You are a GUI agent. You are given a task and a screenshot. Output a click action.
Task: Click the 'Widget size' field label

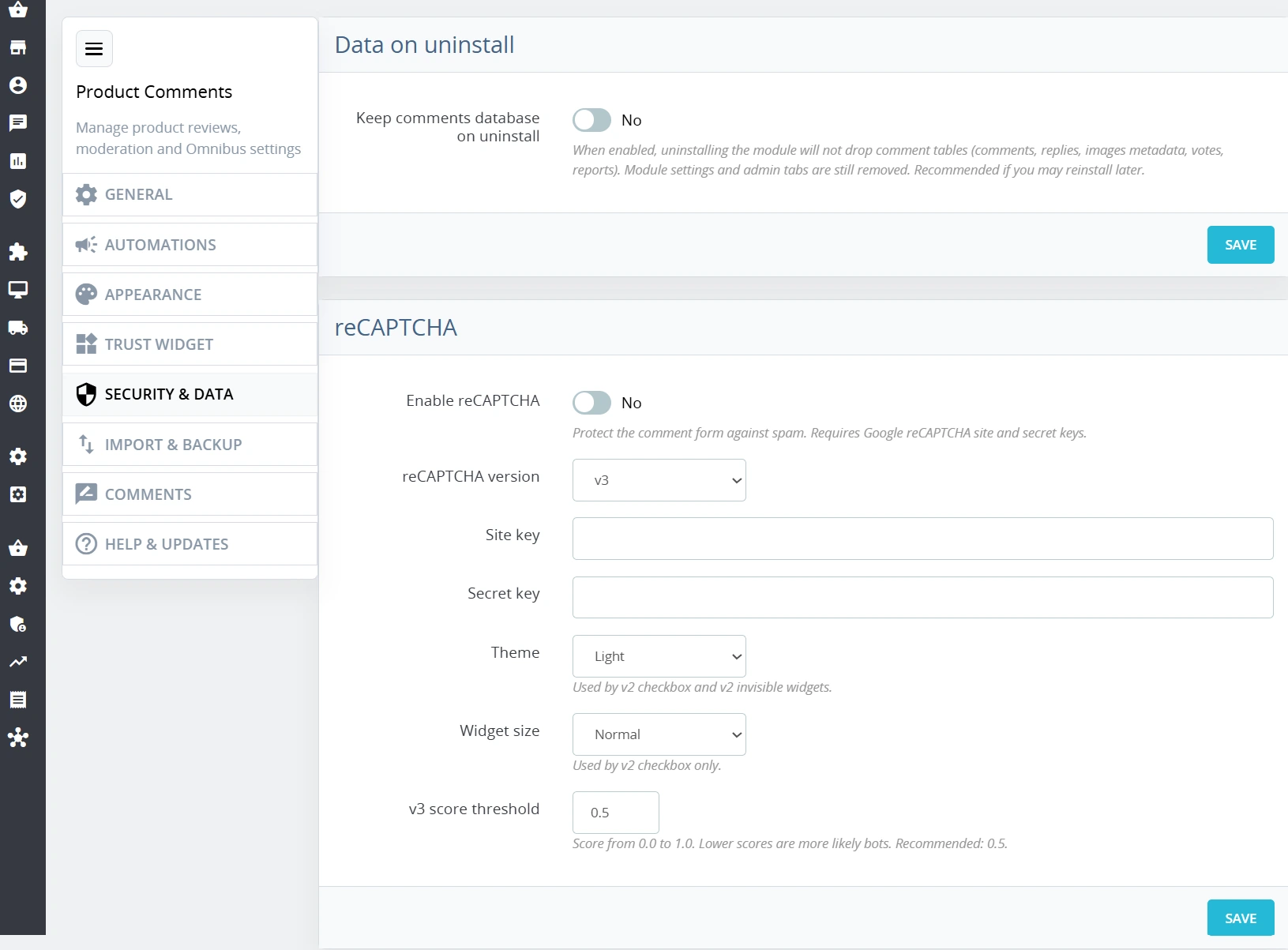500,730
